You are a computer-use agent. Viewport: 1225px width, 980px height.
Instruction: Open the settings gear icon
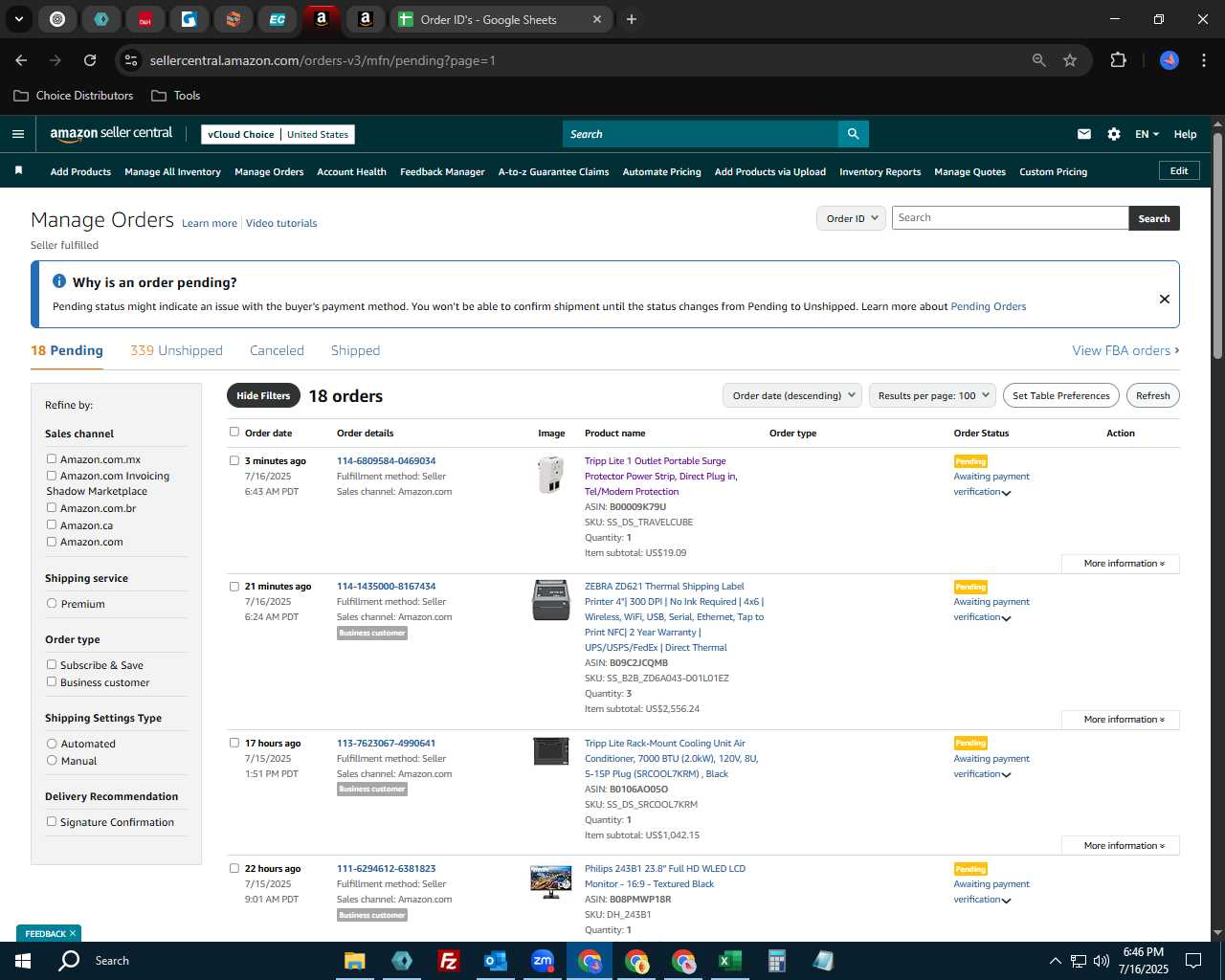1114,134
